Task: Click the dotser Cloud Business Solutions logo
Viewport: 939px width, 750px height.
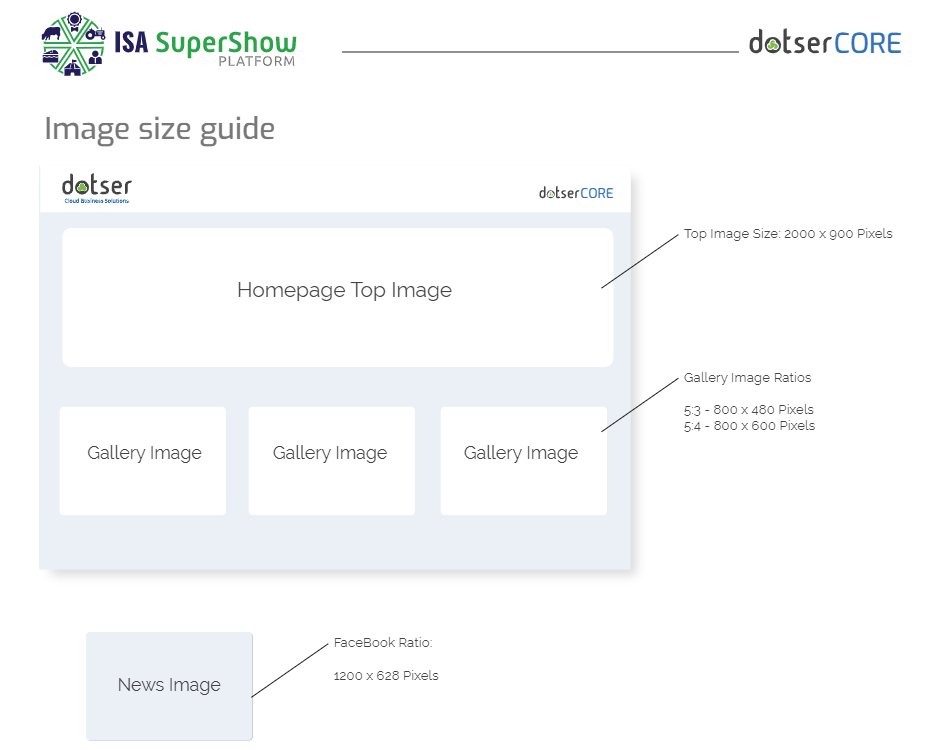Action: (x=96, y=188)
